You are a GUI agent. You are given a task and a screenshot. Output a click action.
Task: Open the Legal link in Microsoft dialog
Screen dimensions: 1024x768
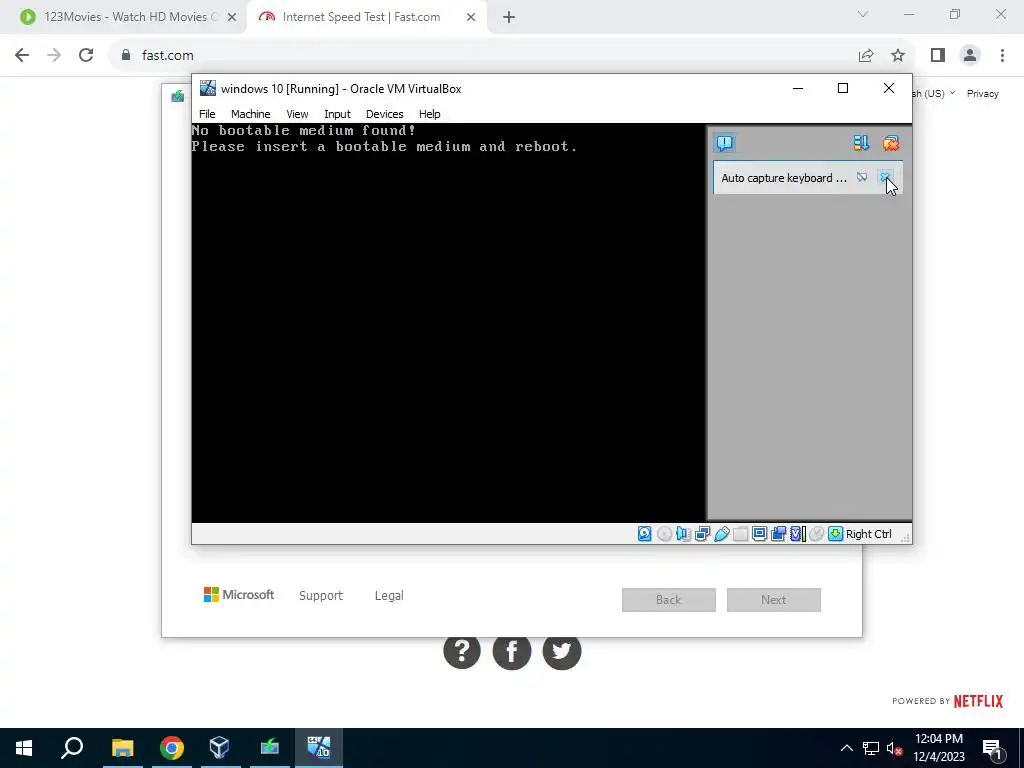click(x=389, y=596)
